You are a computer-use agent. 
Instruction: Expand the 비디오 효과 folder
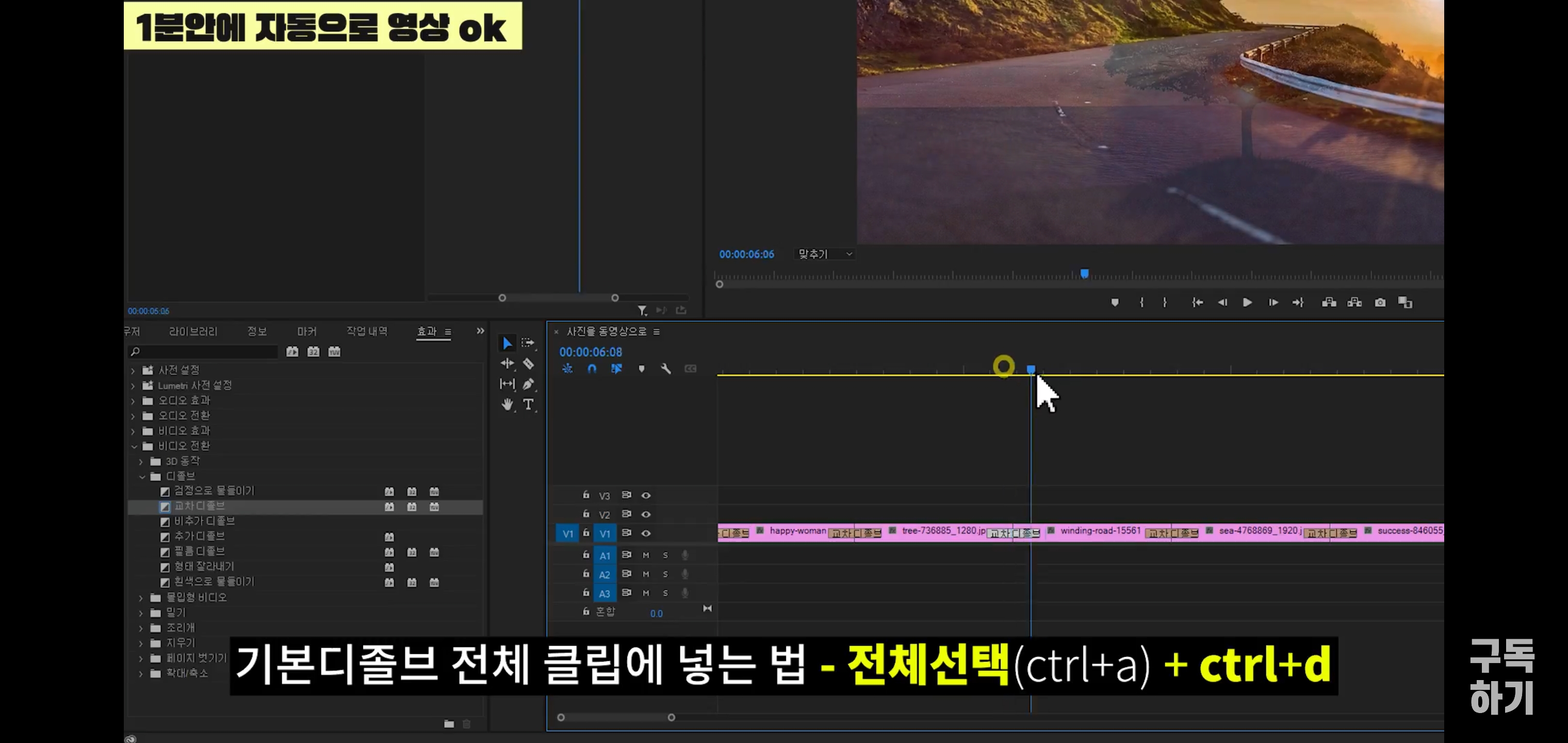click(133, 431)
